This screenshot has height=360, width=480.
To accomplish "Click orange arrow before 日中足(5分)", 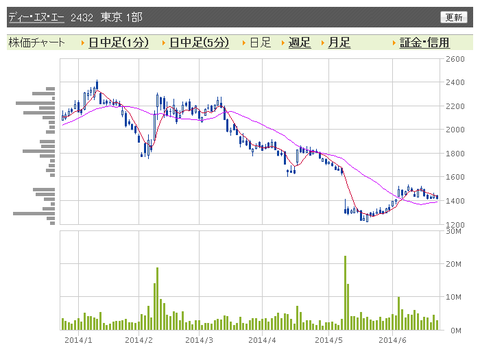I will pos(163,43).
